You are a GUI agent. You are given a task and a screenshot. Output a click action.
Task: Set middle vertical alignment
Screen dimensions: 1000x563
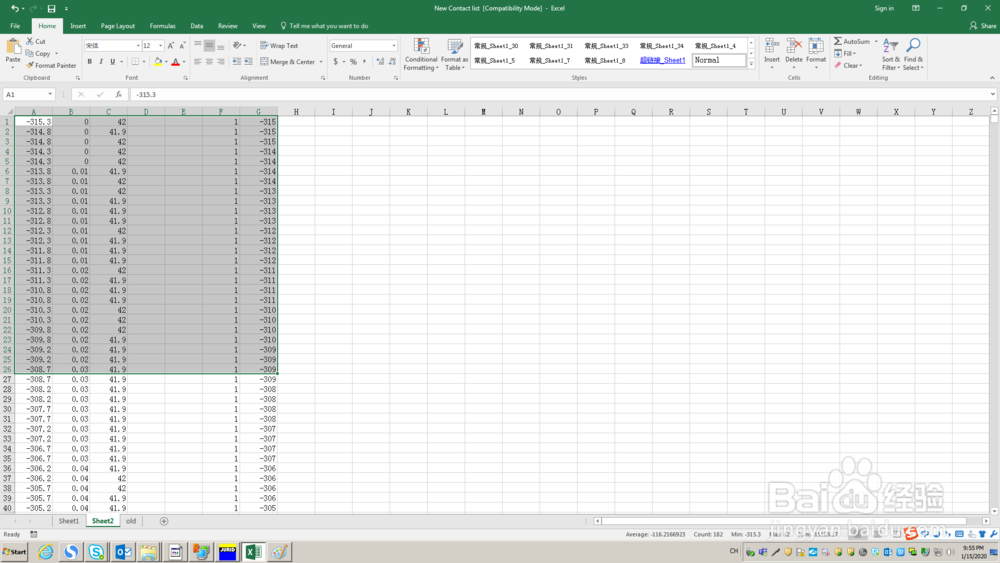click(209, 46)
